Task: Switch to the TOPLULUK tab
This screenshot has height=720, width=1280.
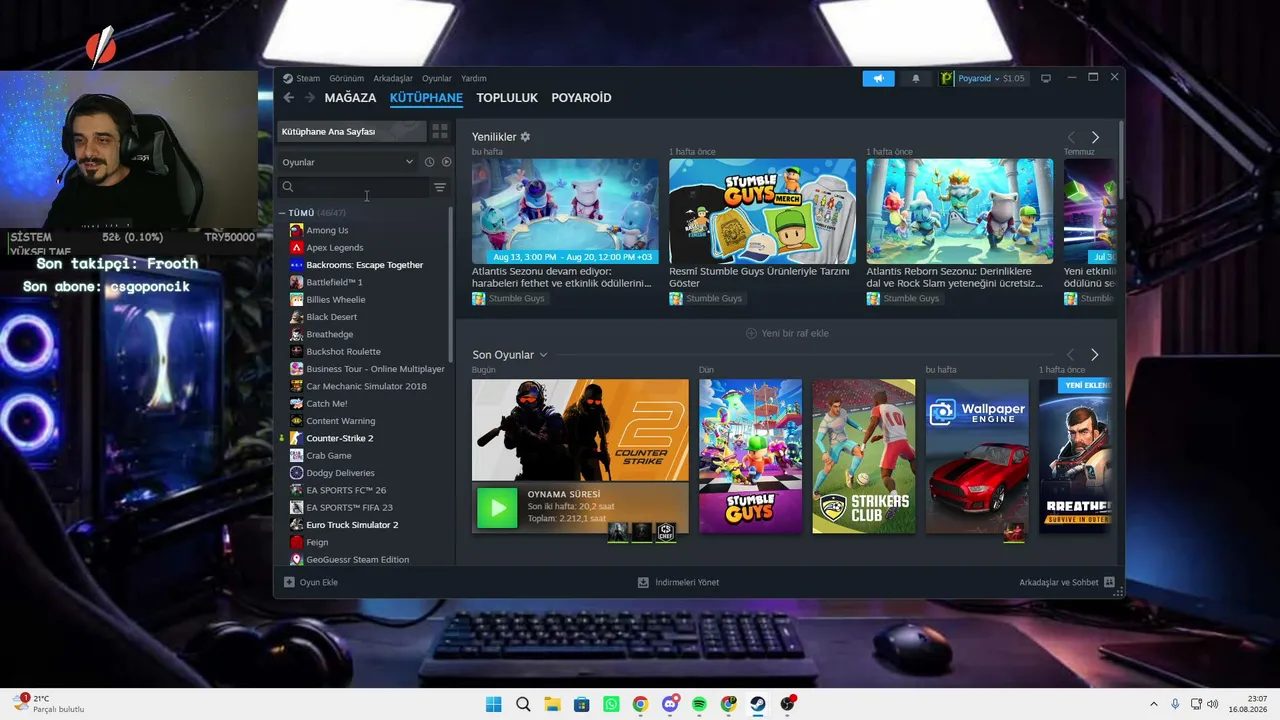Action: pyautogui.click(x=507, y=98)
